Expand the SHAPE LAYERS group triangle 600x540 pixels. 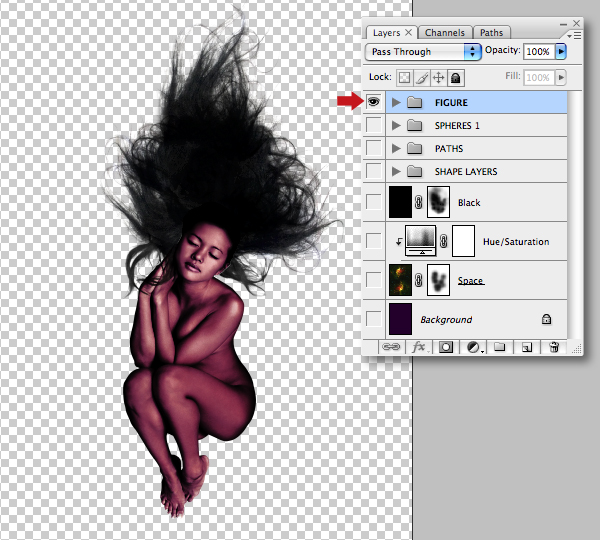point(396,171)
